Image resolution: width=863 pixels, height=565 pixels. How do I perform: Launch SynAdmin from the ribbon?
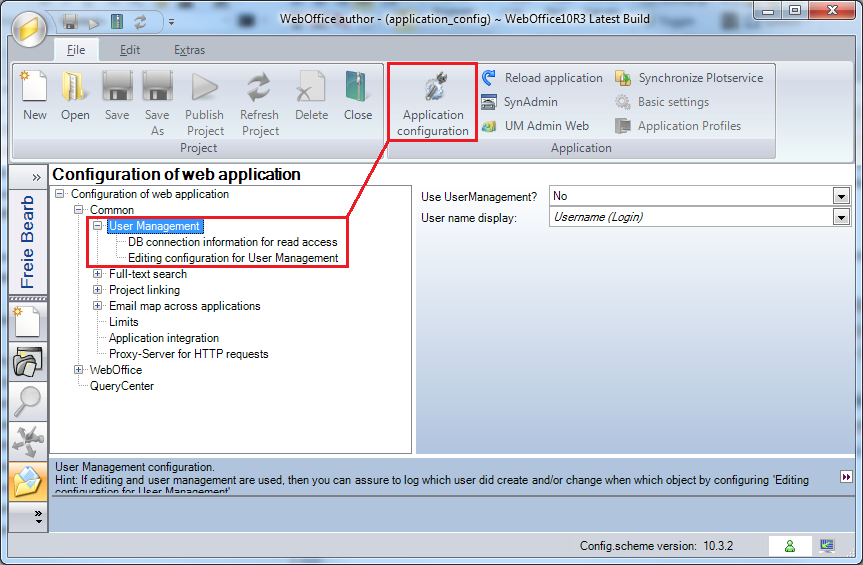(x=520, y=102)
